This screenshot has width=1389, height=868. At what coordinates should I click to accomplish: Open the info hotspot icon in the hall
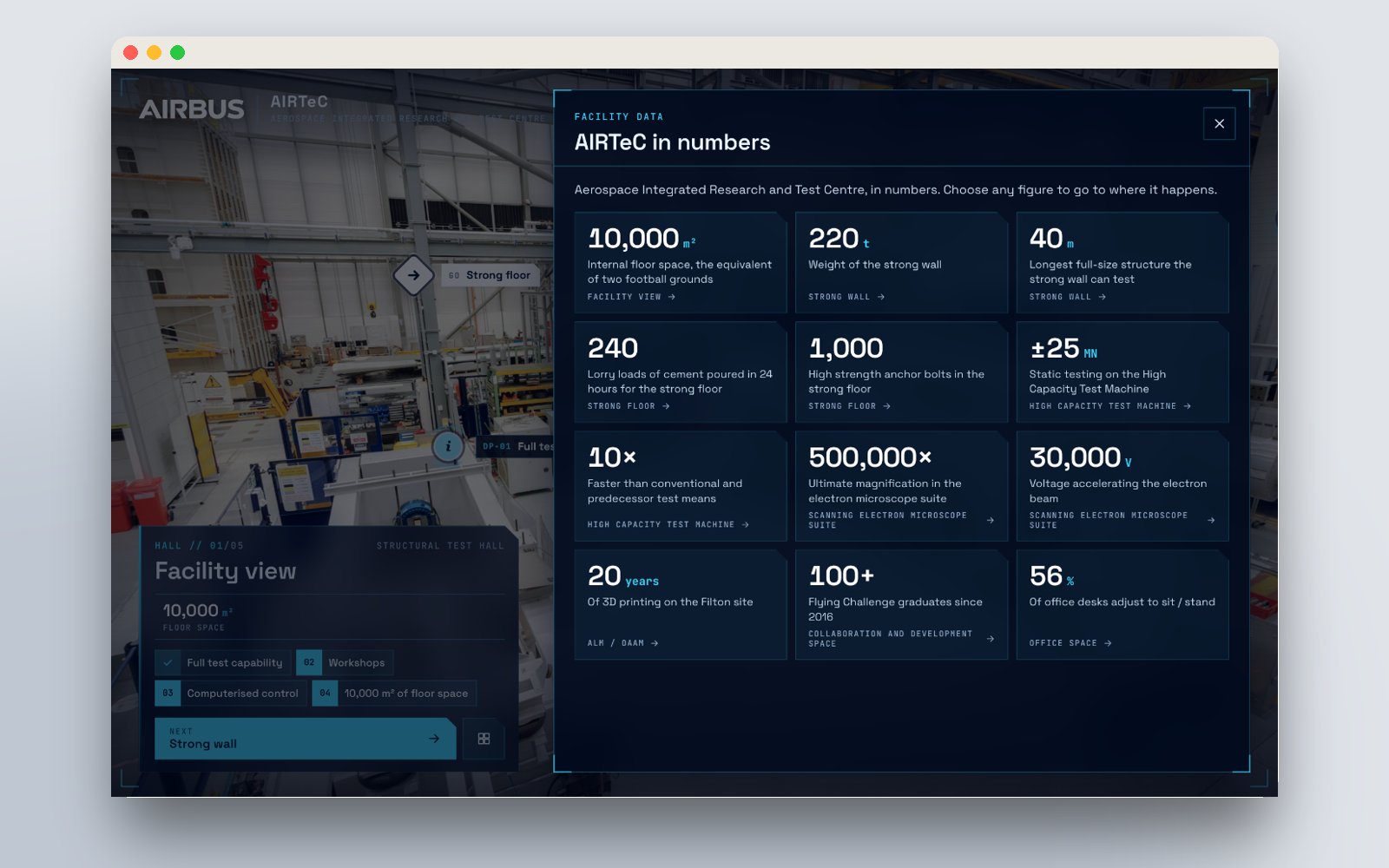tap(448, 447)
